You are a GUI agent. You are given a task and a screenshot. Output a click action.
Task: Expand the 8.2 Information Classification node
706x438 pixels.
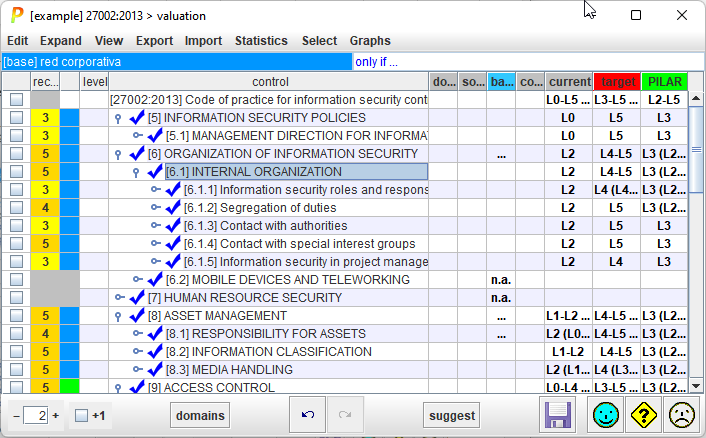click(137, 351)
